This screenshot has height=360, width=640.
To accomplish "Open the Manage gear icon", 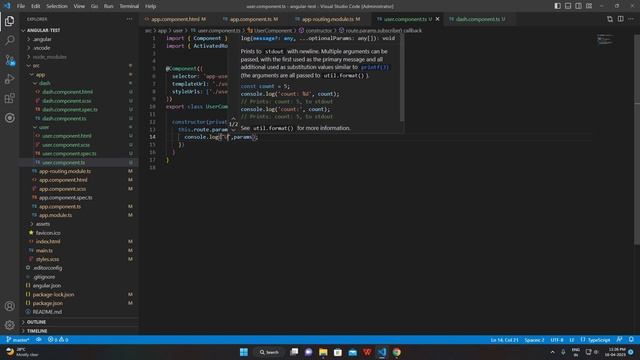I will click(x=9, y=325).
